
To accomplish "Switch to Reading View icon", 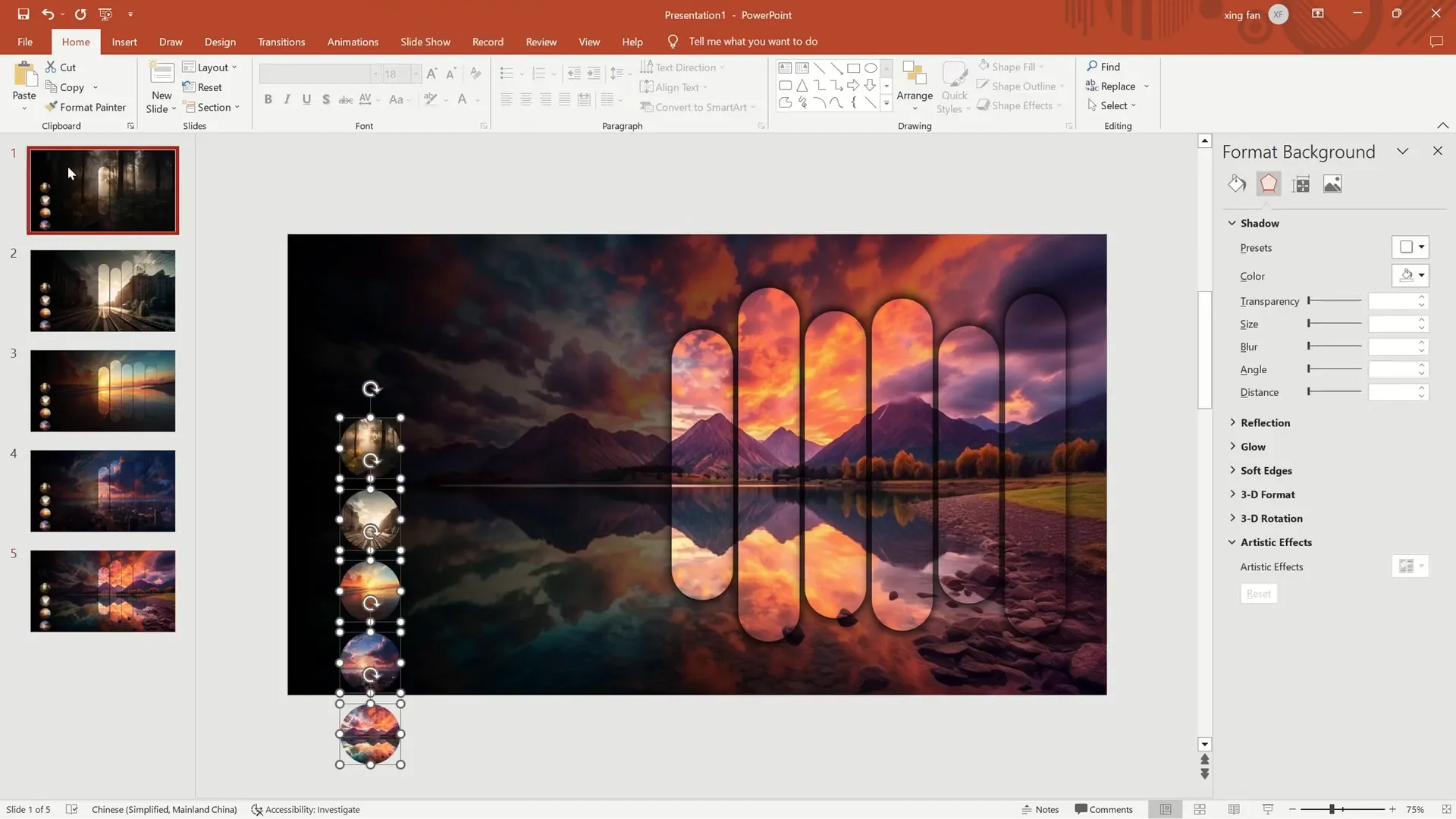I will [x=1234, y=809].
